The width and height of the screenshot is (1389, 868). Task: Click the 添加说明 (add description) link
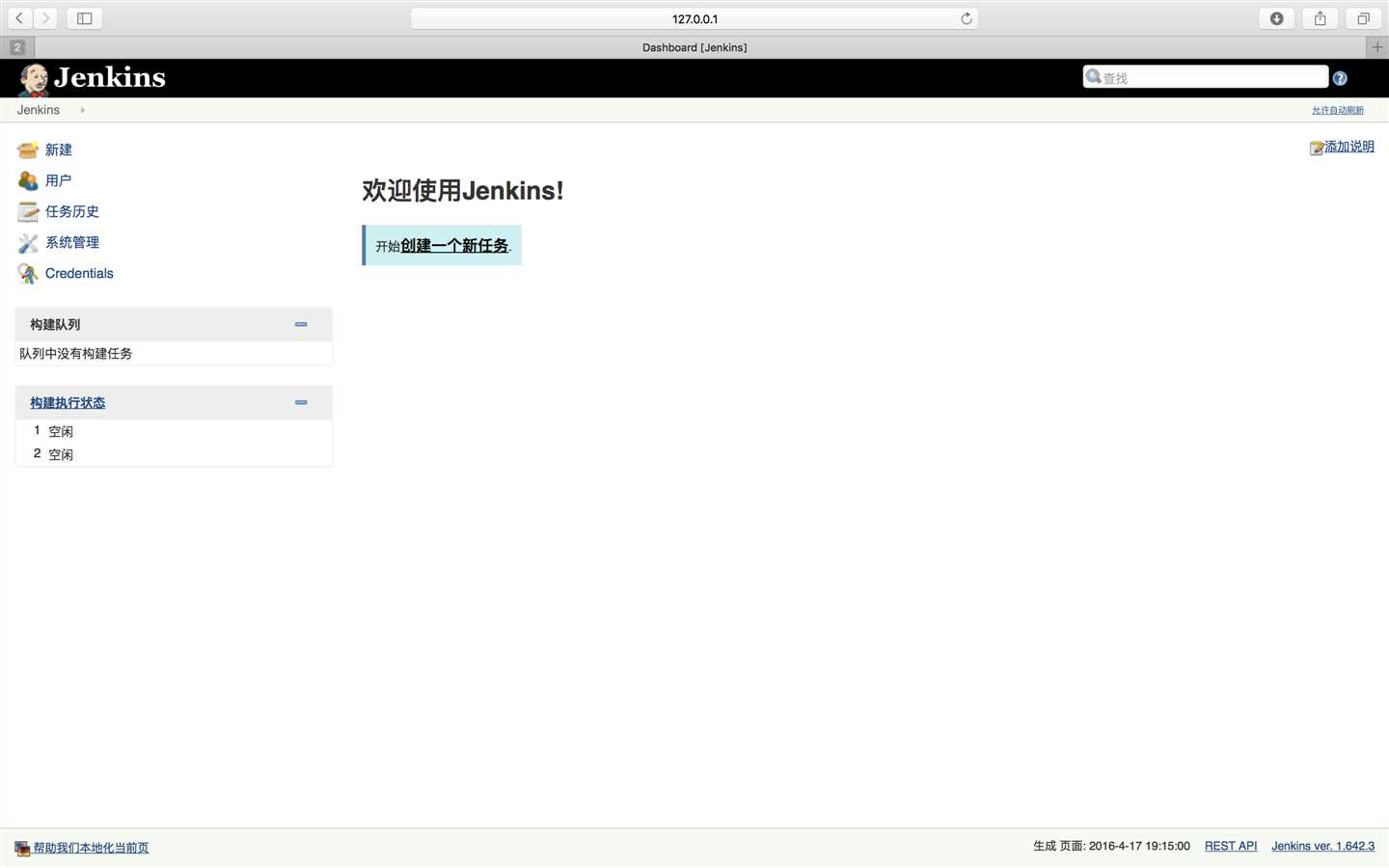1349,147
